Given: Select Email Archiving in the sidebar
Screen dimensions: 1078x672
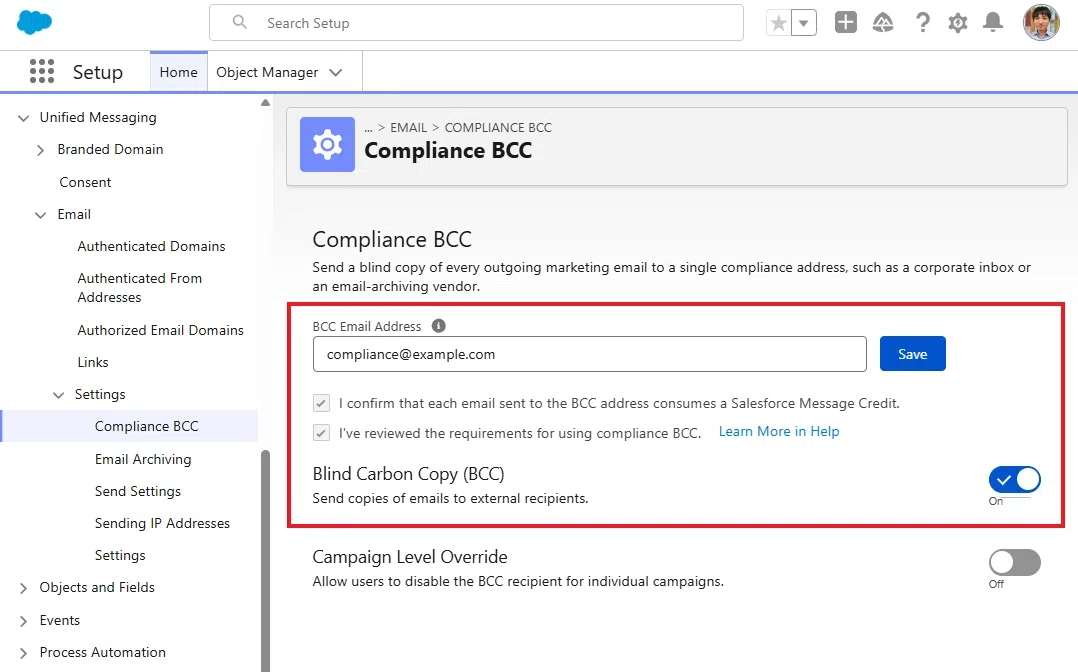Looking at the screenshot, I should pos(143,459).
